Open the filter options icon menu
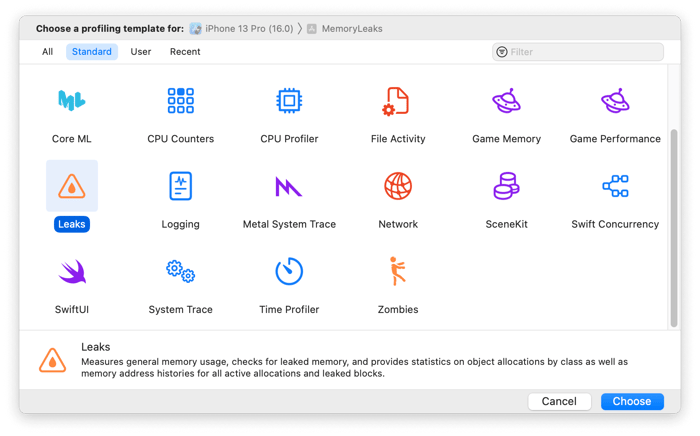Viewport: 700px width, 436px height. pos(502,52)
